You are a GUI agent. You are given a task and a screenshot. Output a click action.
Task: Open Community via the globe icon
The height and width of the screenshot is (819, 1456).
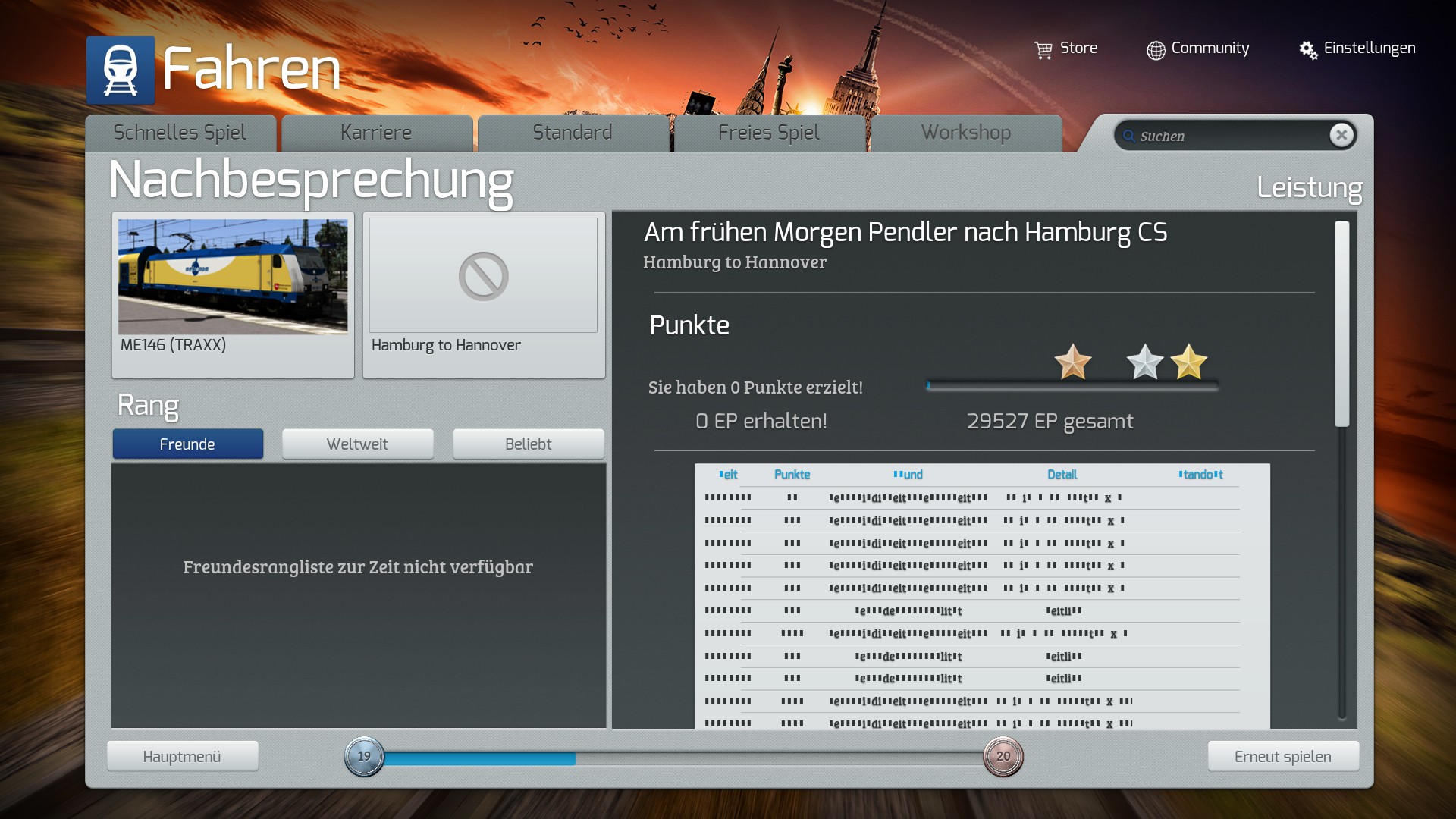tap(1155, 50)
